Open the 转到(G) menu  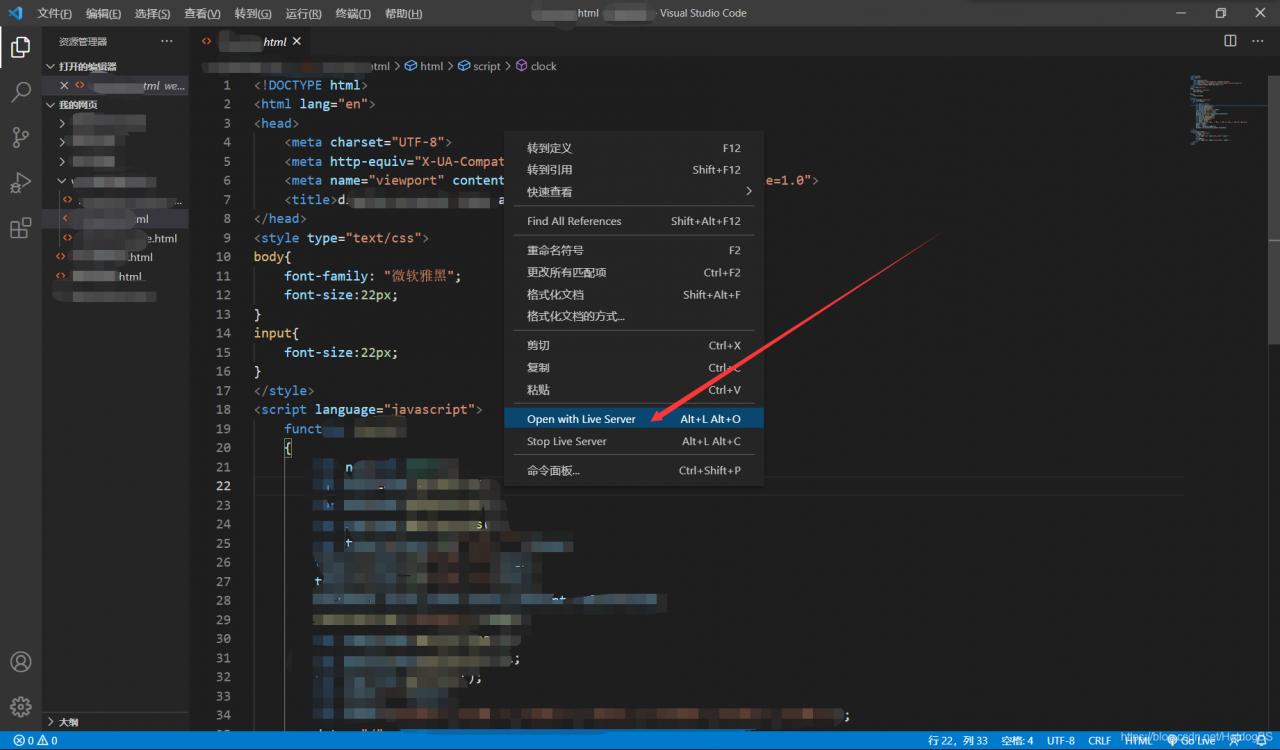point(253,13)
